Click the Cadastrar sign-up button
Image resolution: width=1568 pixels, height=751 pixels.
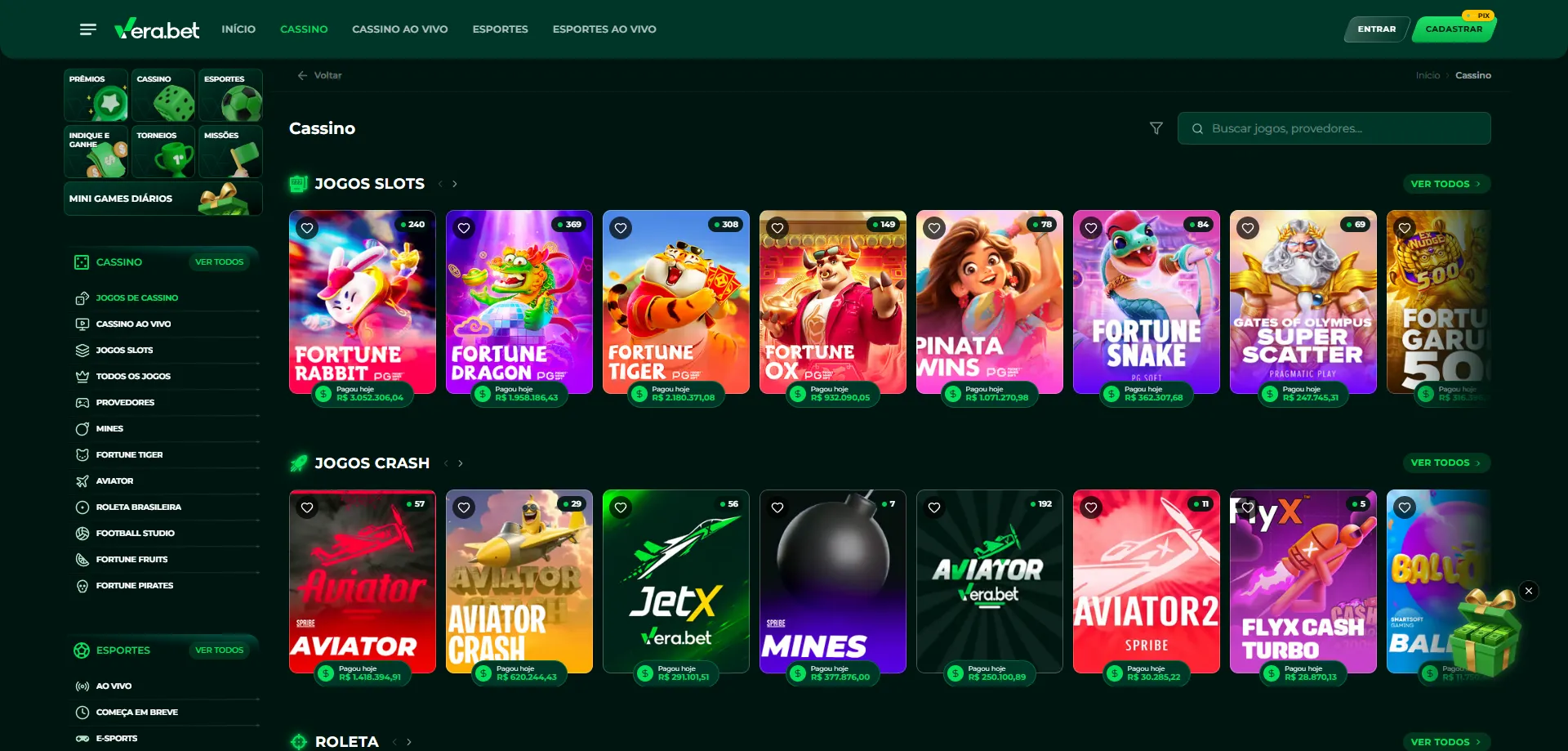click(x=1454, y=29)
